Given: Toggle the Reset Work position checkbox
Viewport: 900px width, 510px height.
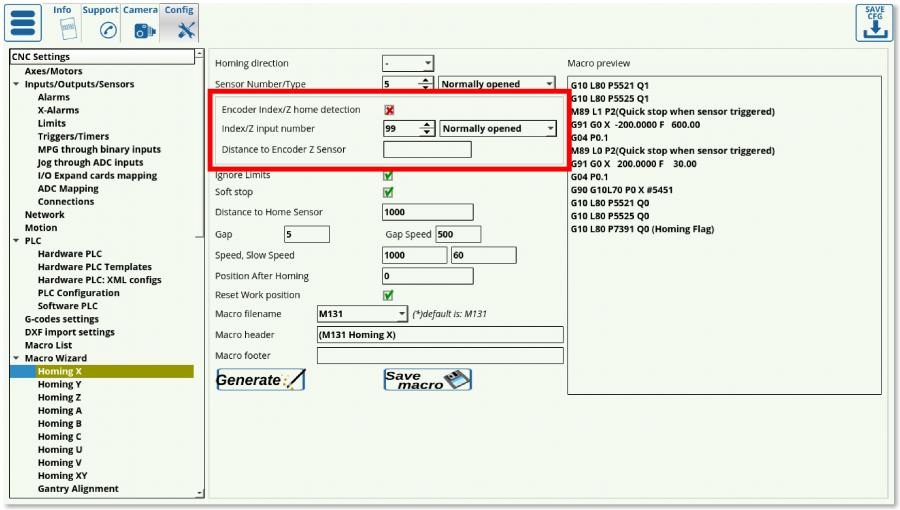Looking at the screenshot, I should click(389, 295).
